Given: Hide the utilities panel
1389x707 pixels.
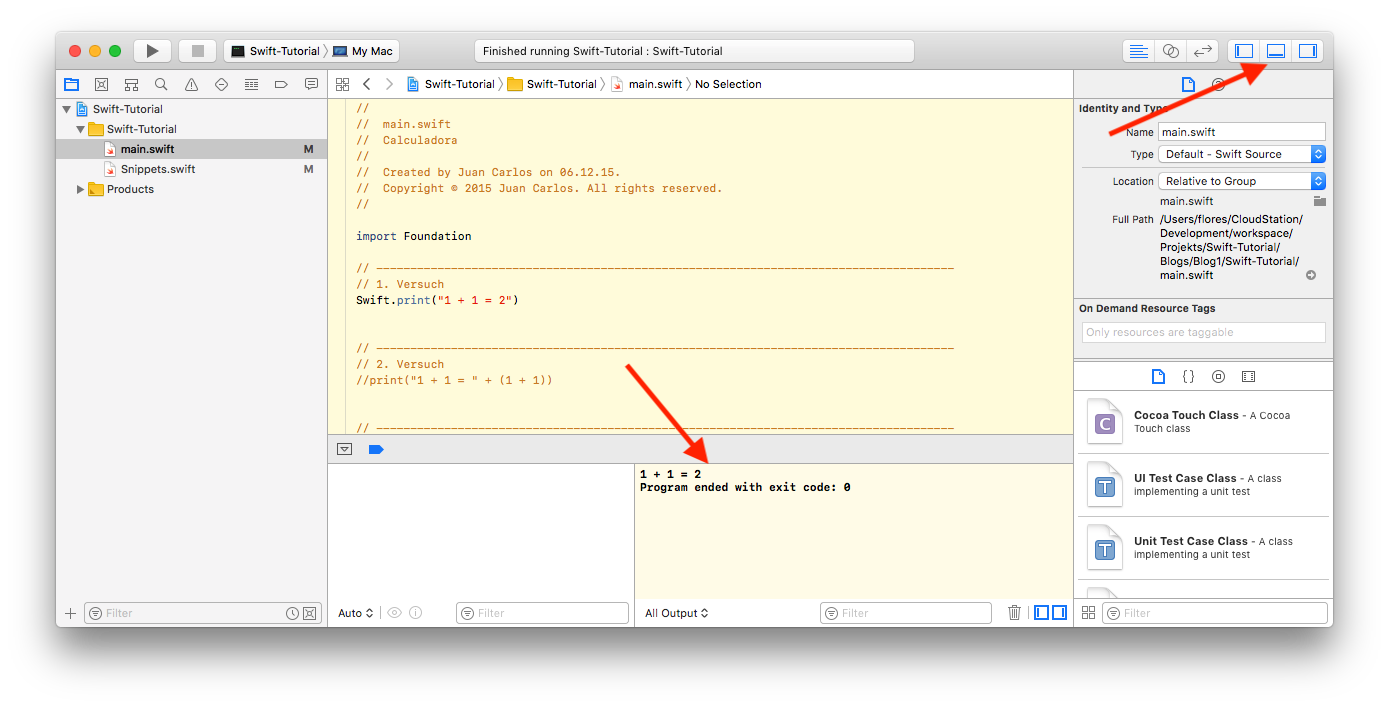Looking at the screenshot, I should coord(1307,50).
